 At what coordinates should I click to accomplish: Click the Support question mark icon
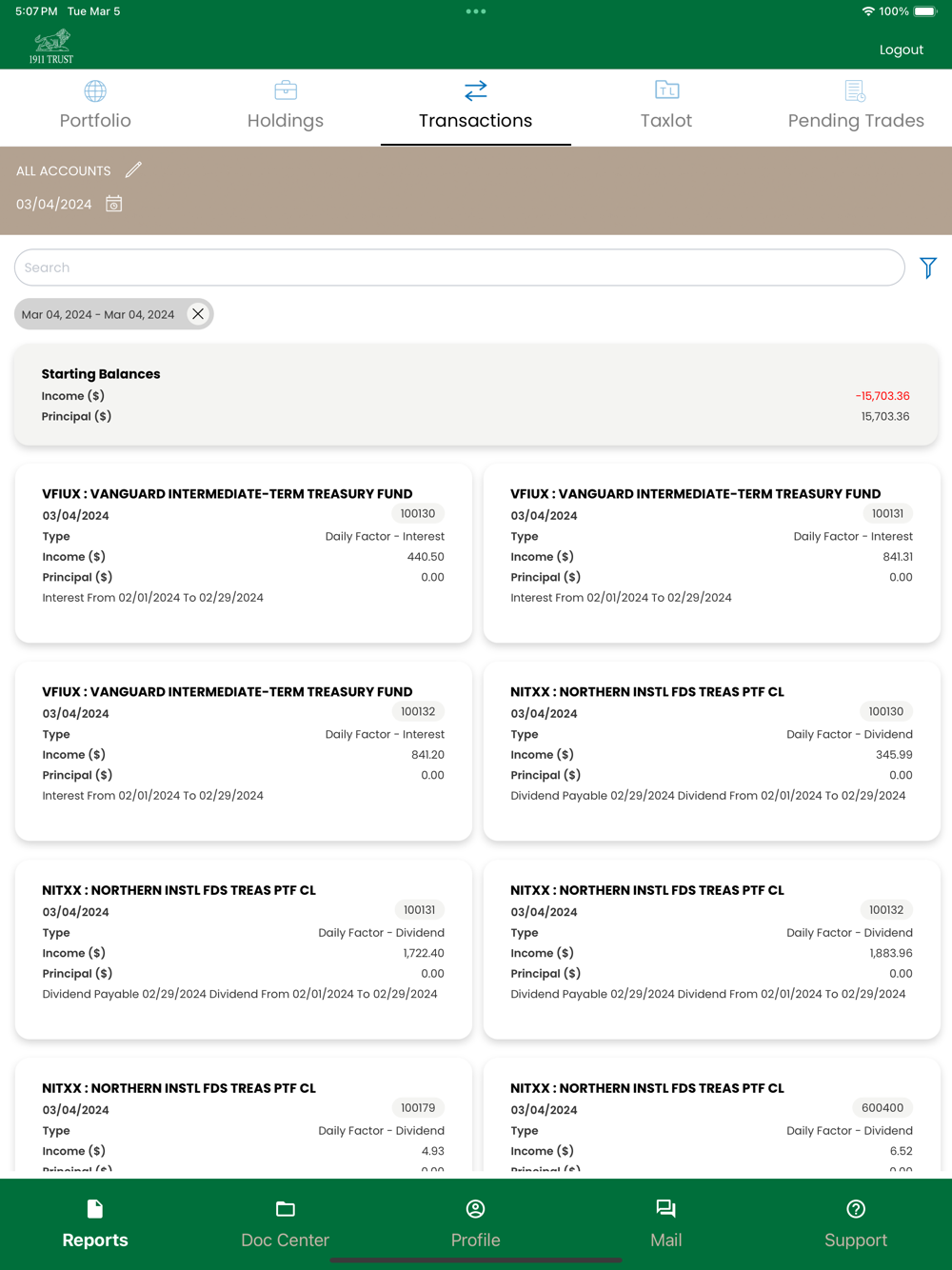856,1209
